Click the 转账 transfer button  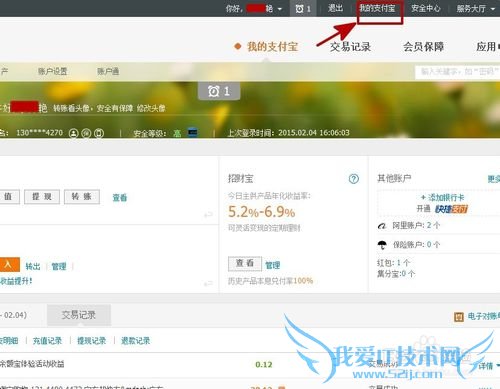82,197
